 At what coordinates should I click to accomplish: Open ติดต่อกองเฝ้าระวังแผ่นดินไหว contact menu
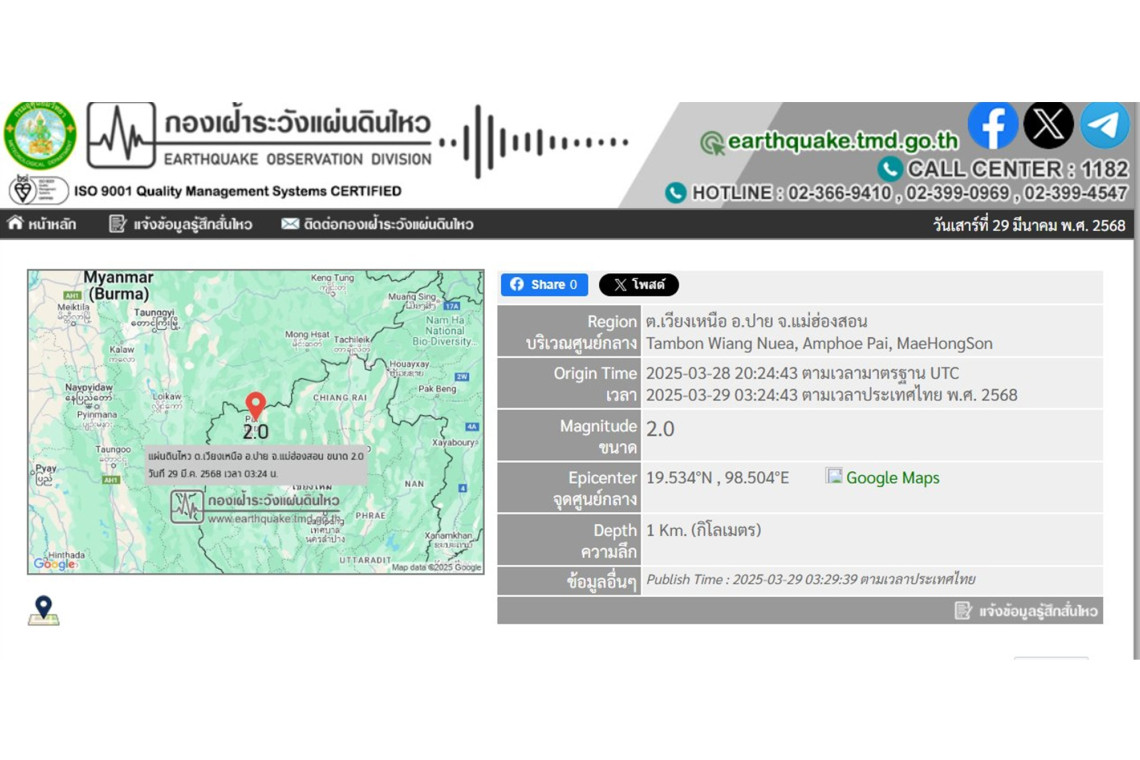[377, 224]
